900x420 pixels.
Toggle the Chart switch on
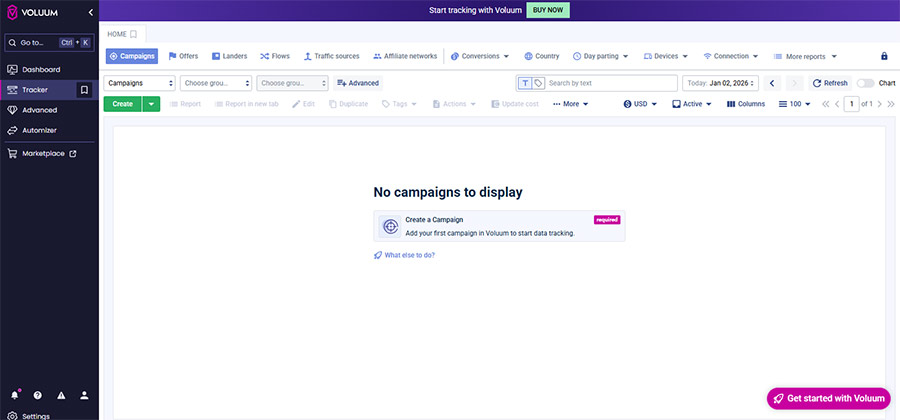(864, 83)
